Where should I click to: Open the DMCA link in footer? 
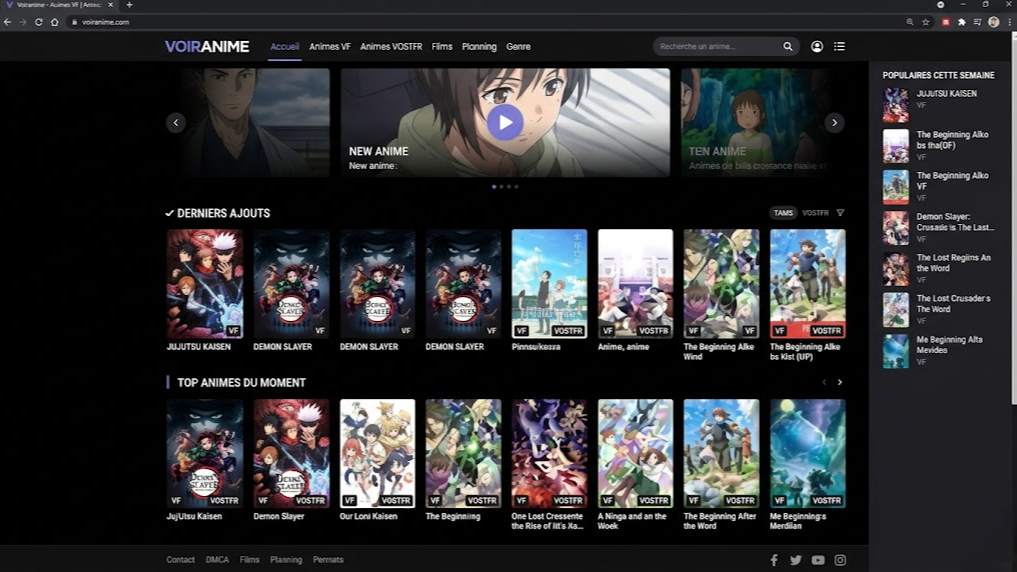[x=217, y=560]
